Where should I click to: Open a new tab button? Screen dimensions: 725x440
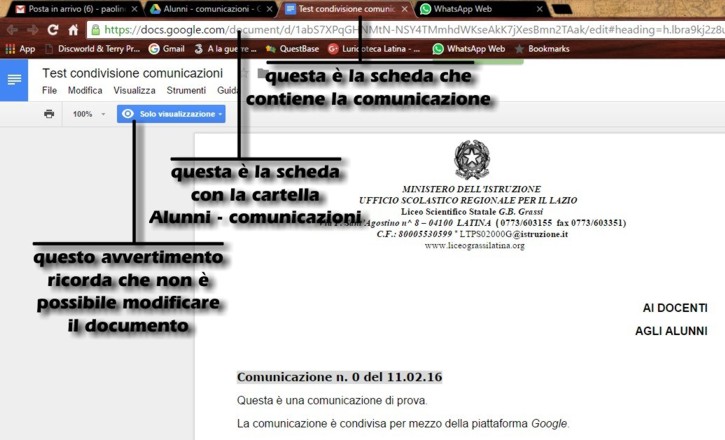562,9
